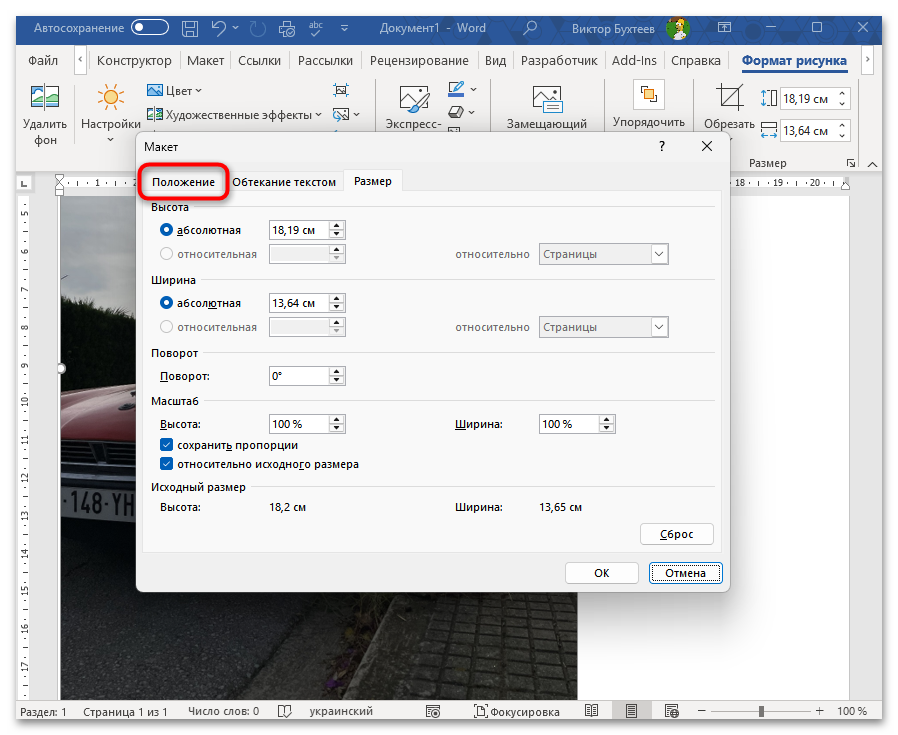Open the search magnifier in title bar

[530, 28]
